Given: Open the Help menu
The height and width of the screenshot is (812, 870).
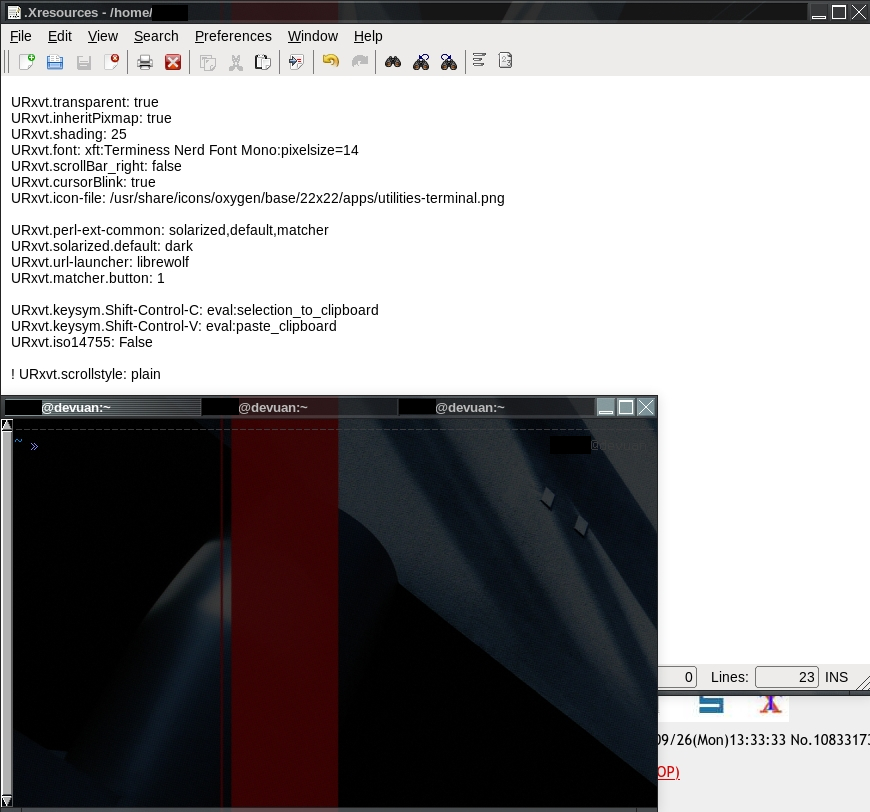Looking at the screenshot, I should coord(368,36).
